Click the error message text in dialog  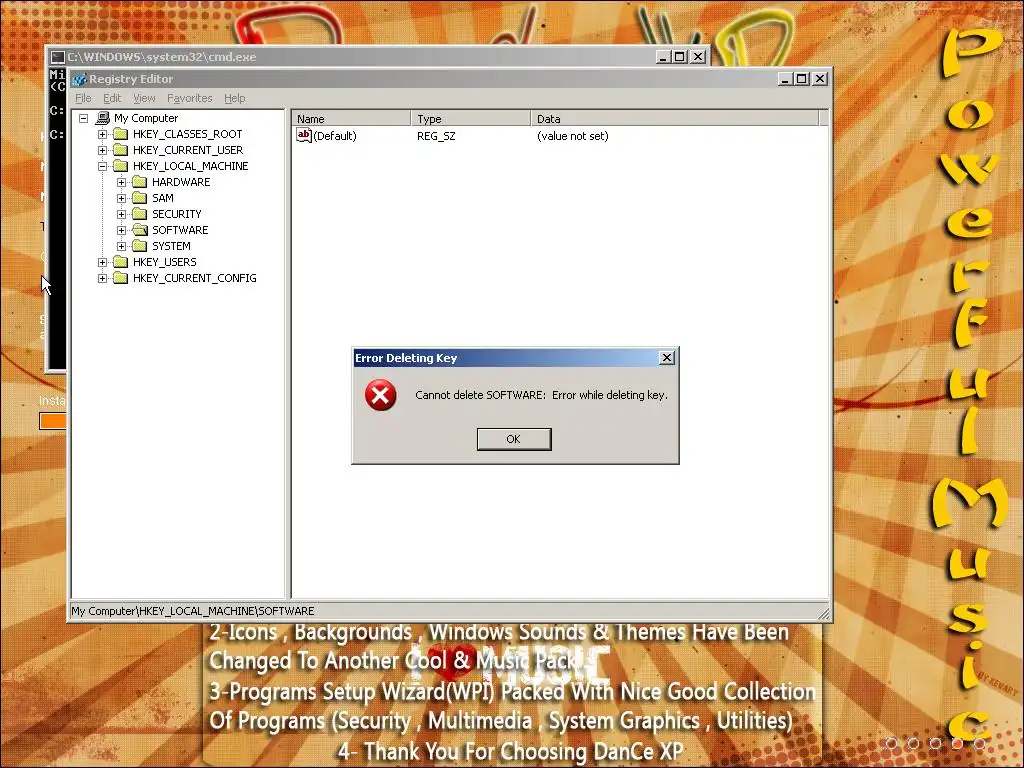click(541, 395)
